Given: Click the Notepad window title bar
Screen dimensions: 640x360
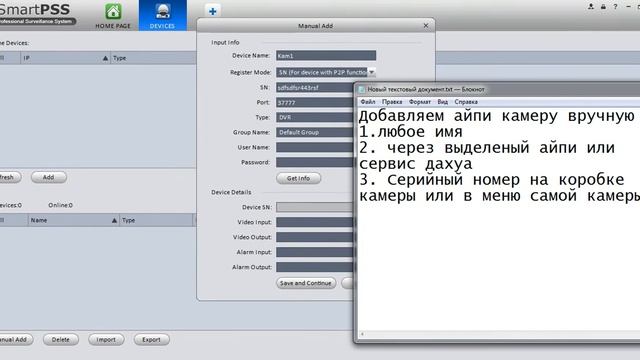Looking at the screenshot, I should (x=498, y=89).
